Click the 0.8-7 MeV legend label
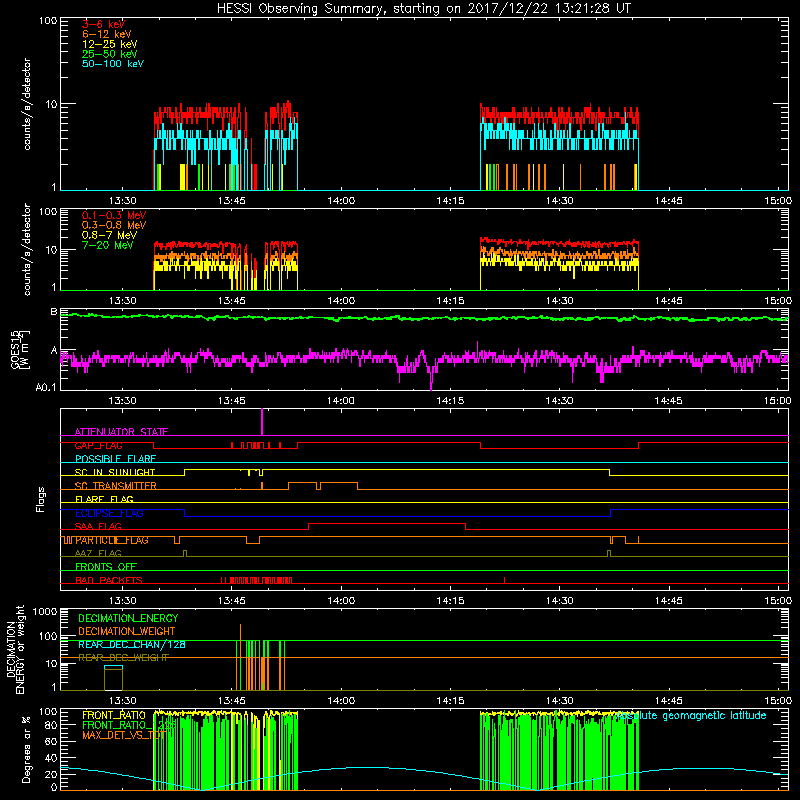The image size is (800, 800). pyautogui.click(x=109, y=235)
